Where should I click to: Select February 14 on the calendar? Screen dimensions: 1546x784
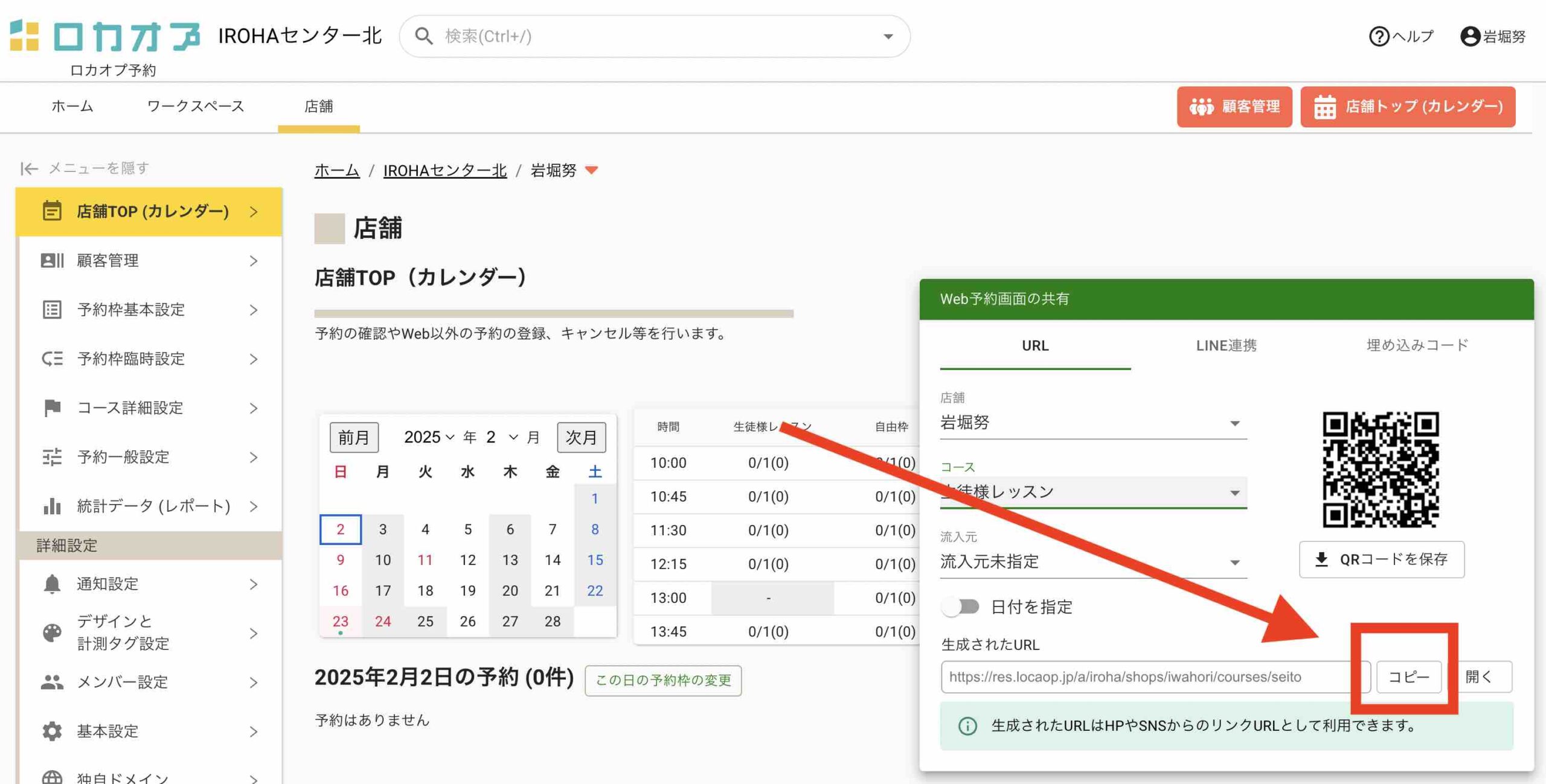click(552, 560)
